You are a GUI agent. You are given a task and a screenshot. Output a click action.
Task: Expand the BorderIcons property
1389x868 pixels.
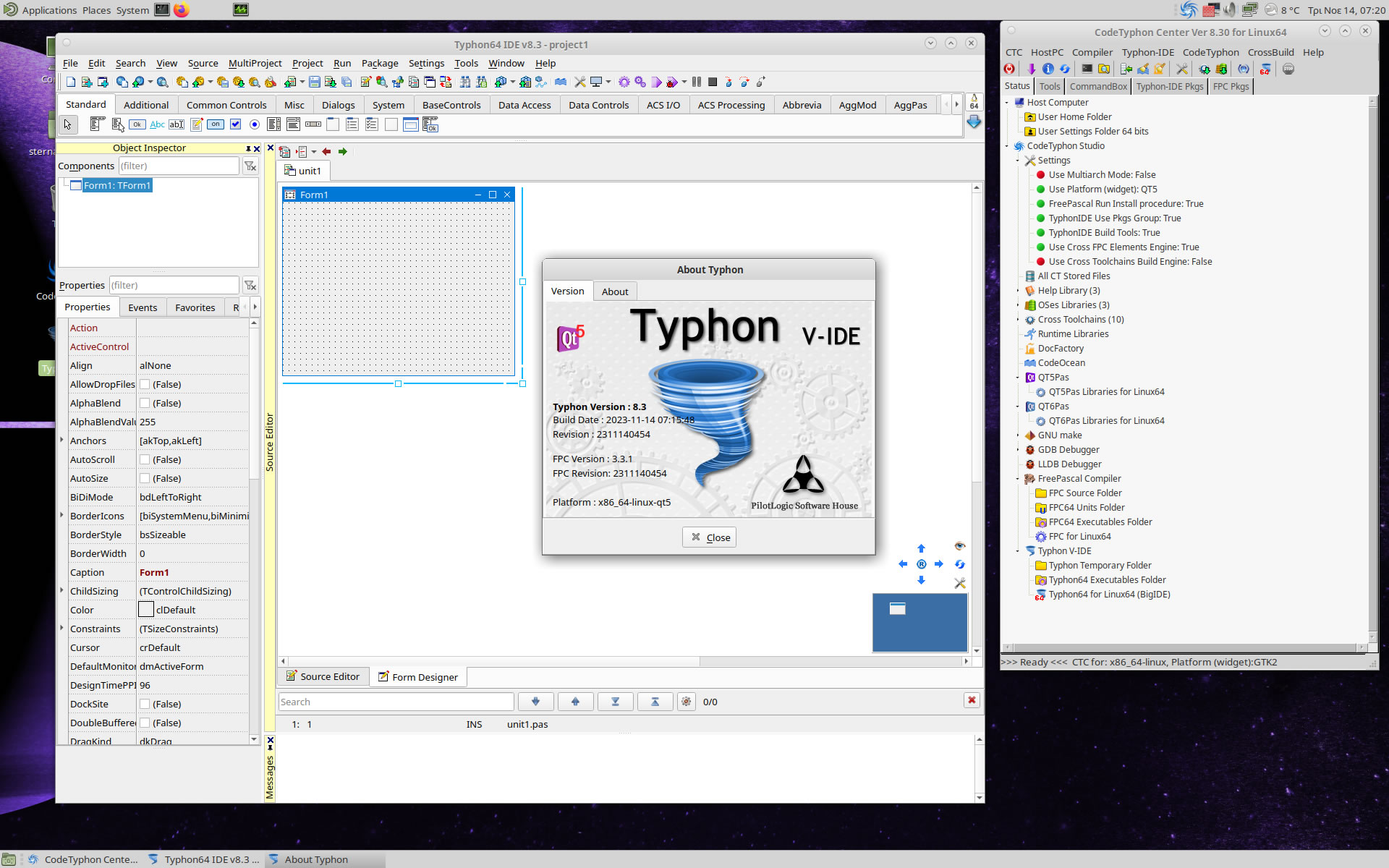tap(62, 515)
